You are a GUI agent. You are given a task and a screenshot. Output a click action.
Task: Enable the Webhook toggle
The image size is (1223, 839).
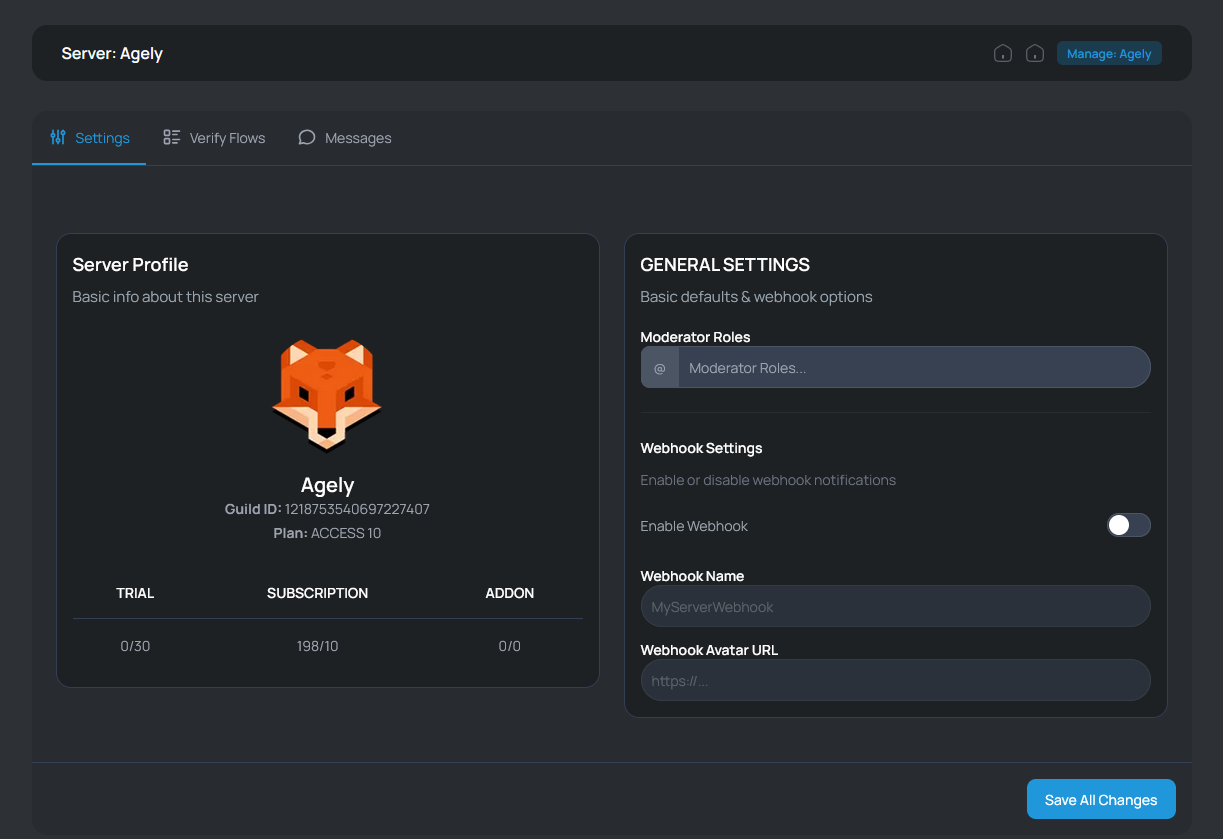[1128, 525]
